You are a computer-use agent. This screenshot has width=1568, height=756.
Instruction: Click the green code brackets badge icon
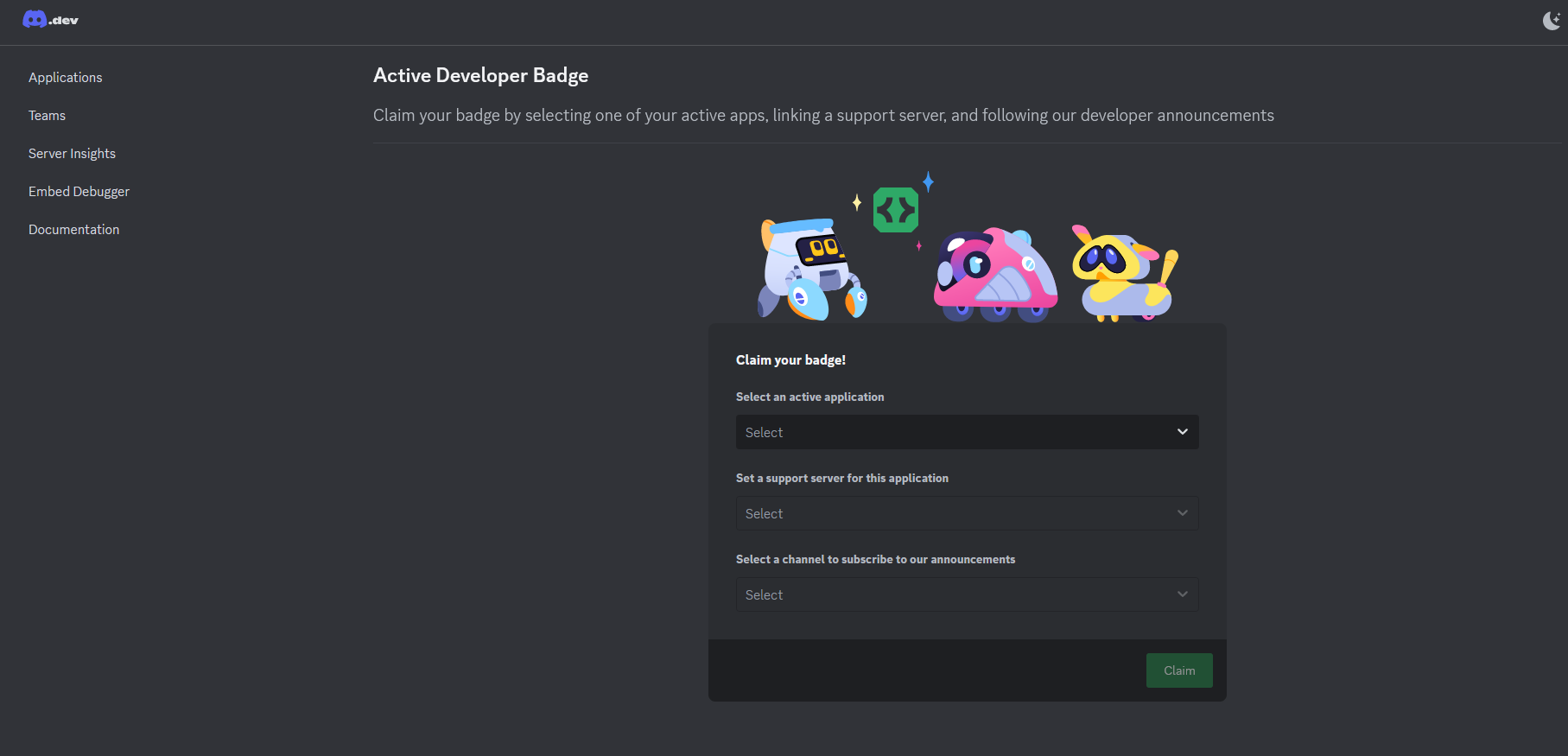(x=896, y=210)
